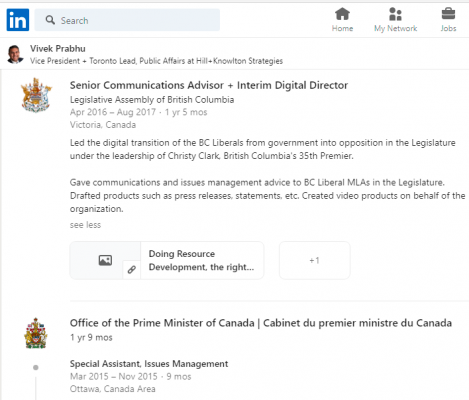Open Doing Resource Development media link
Image resolution: width=469 pixels, height=400 pixels.
click(201, 260)
